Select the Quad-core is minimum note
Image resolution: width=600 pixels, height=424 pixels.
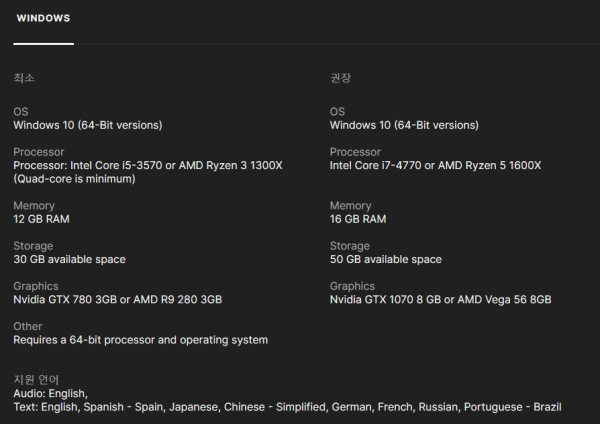[74, 179]
